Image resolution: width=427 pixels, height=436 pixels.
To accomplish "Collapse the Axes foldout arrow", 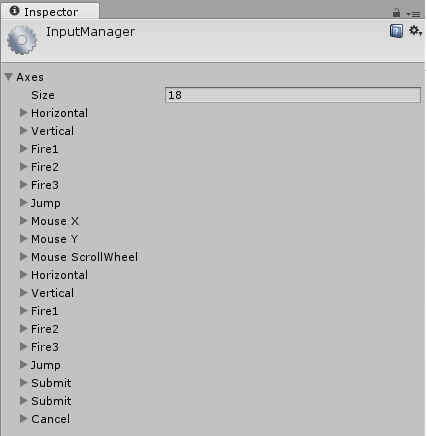I will 9,77.
